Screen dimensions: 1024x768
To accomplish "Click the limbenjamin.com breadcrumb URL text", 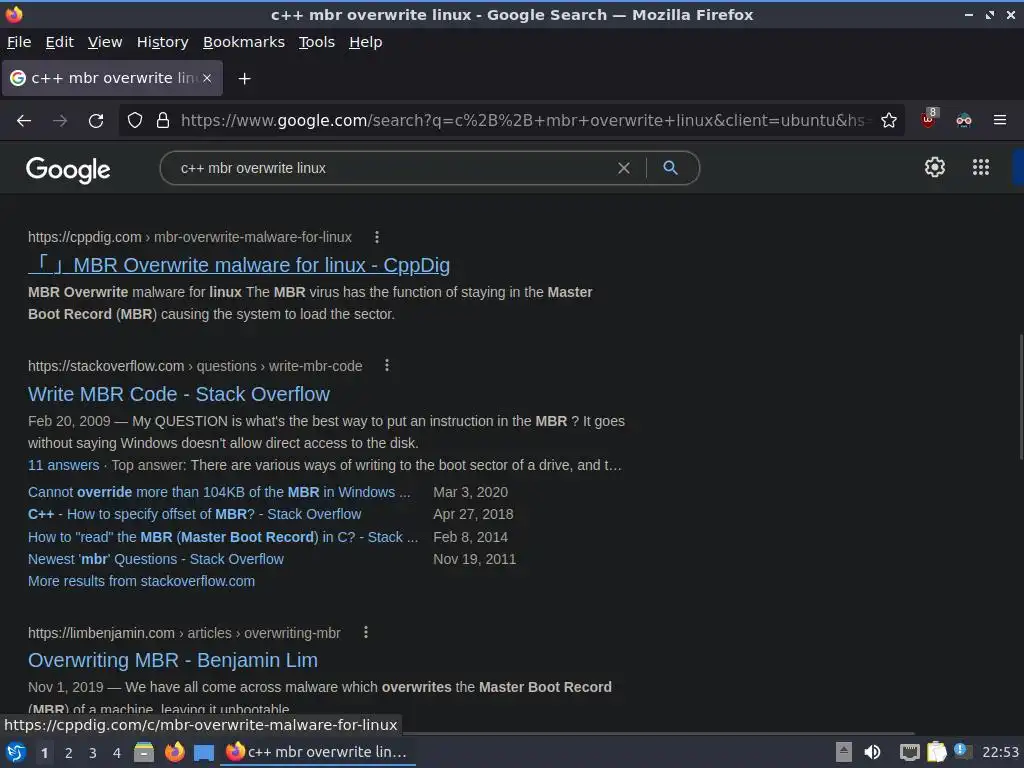I will click(x=184, y=633).
